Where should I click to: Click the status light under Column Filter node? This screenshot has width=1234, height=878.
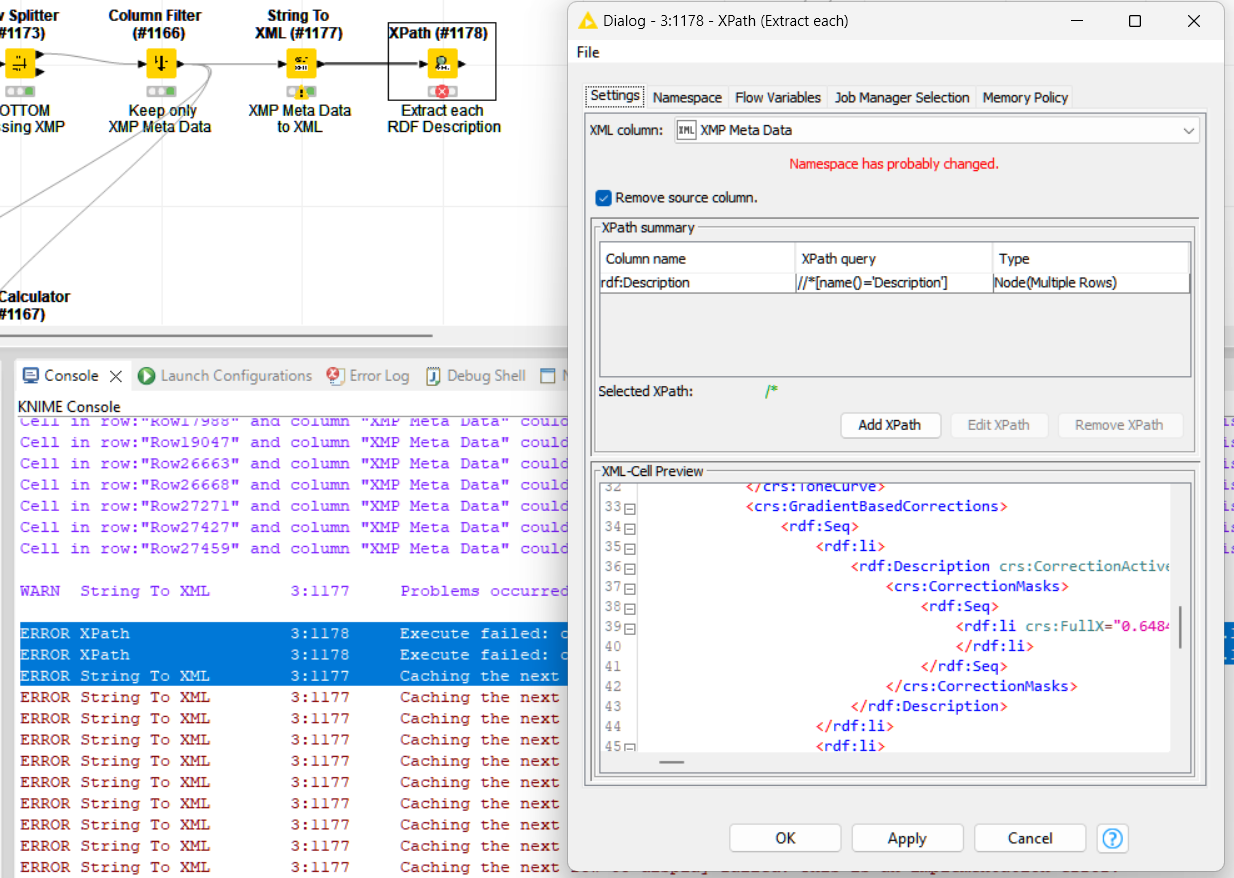[x=161, y=92]
